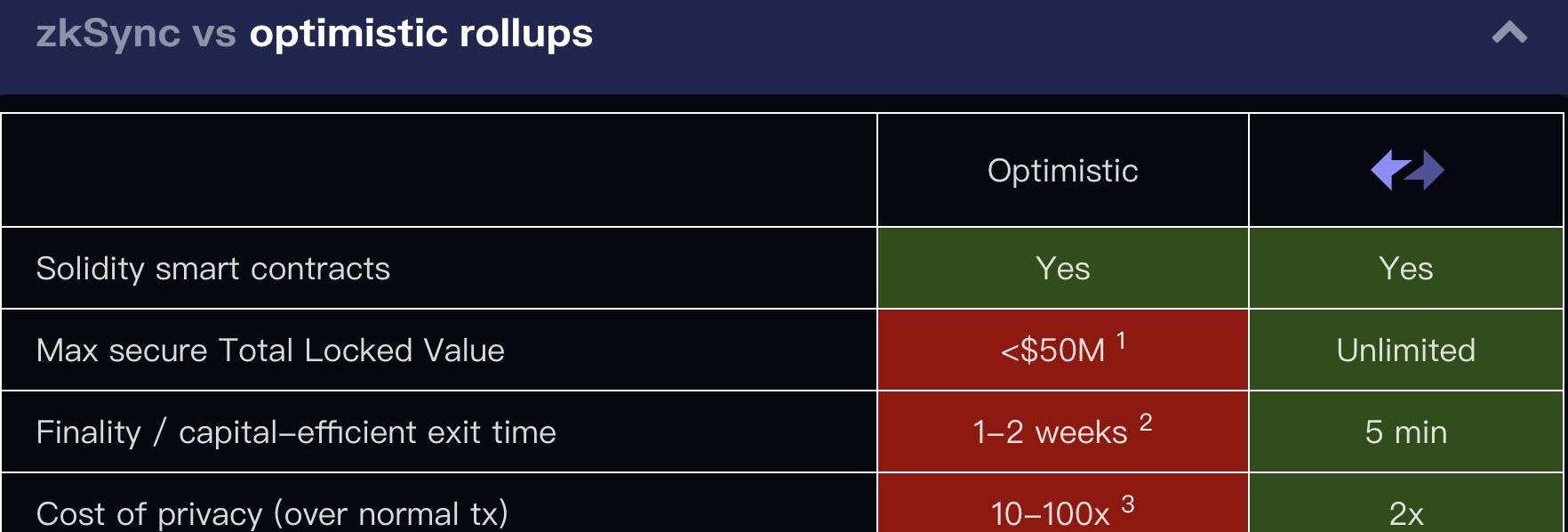
Task: Collapse the zkSync vs optimistic rollups section
Action: [1508, 34]
